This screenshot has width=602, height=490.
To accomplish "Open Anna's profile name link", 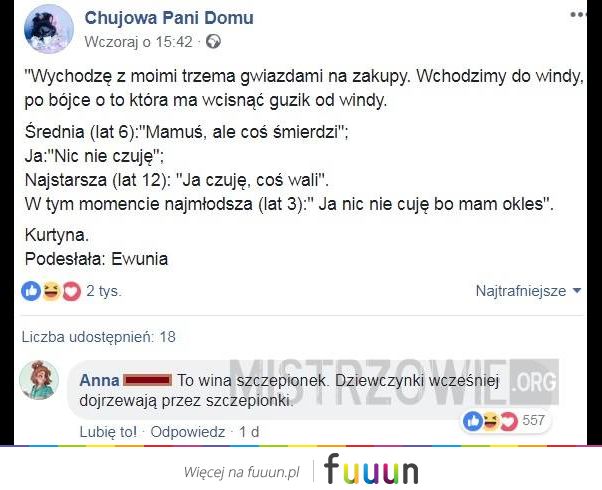I will (99, 380).
